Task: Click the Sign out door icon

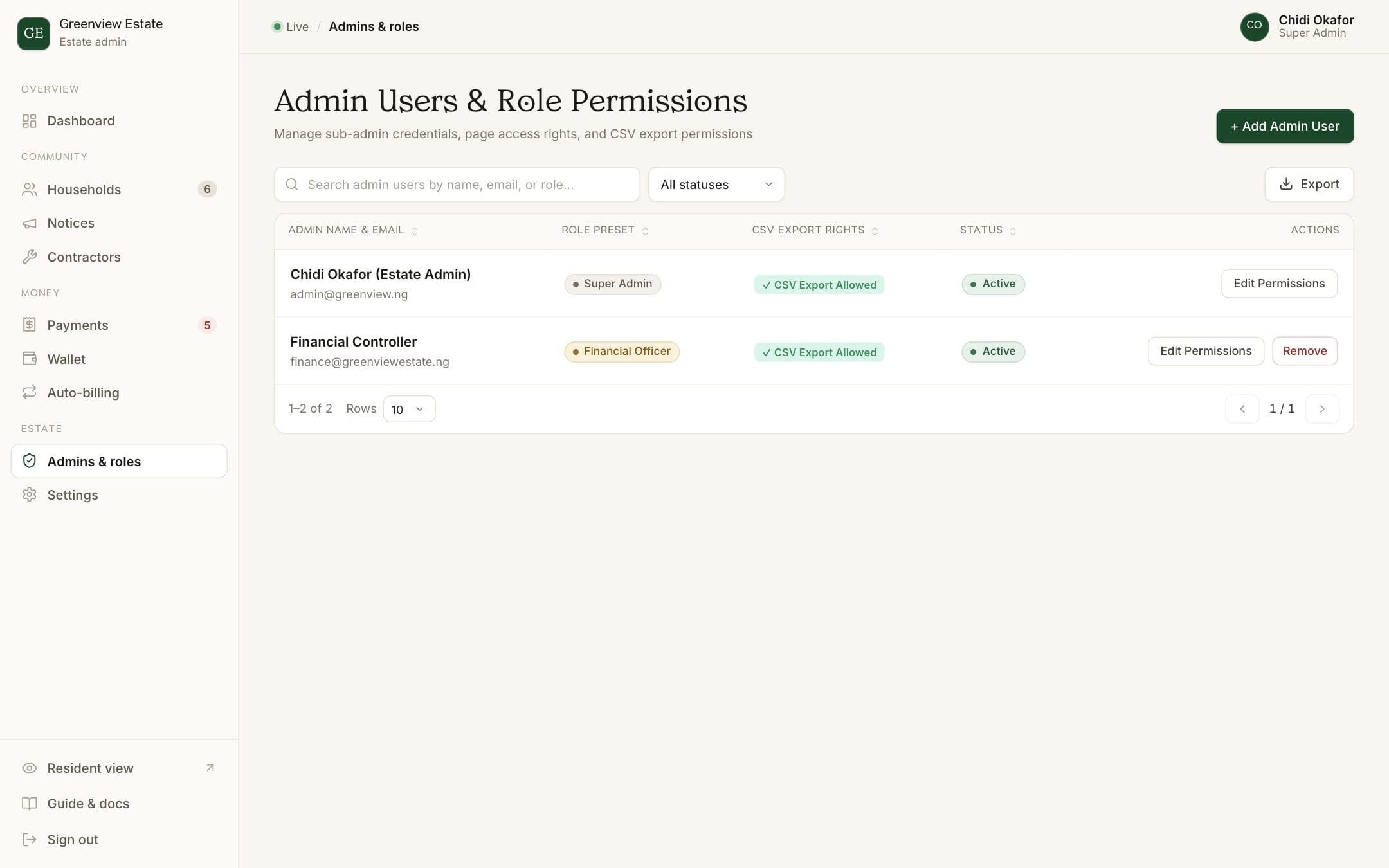Action: click(x=30, y=840)
